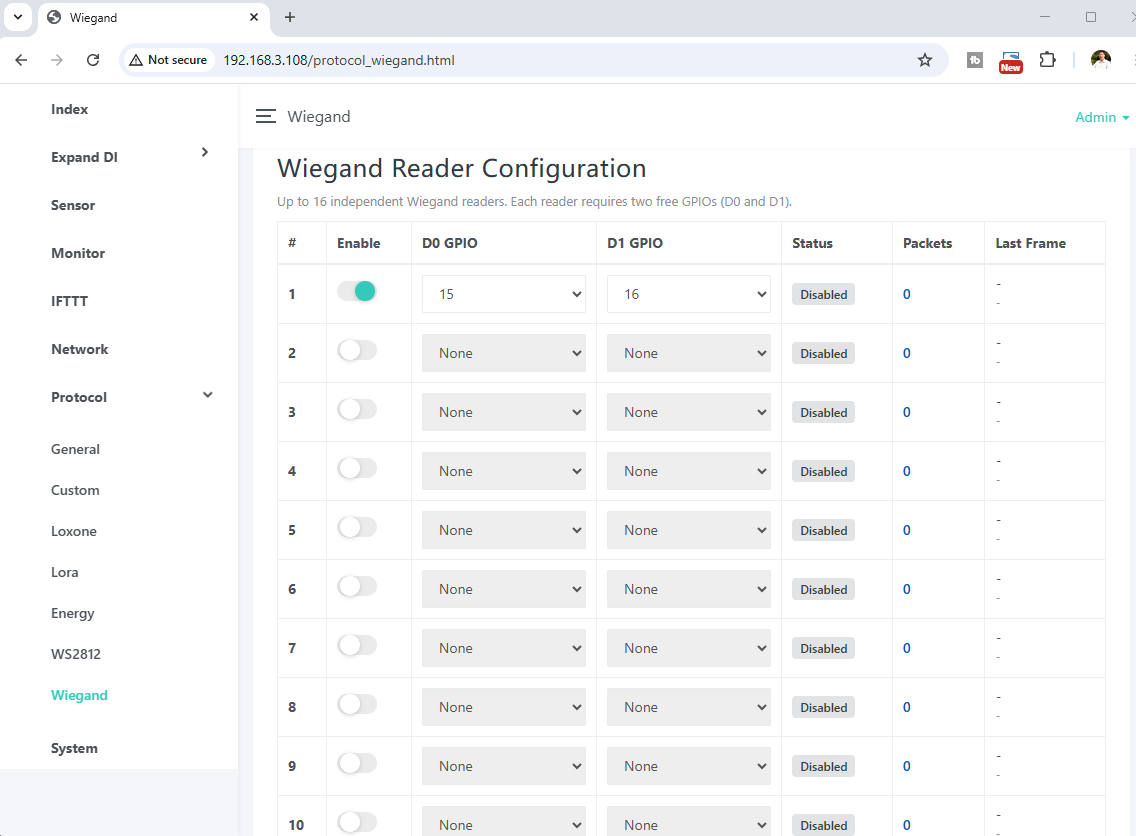
Task: Open D1 GPIO dropdown for reader 7
Action: (x=689, y=648)
